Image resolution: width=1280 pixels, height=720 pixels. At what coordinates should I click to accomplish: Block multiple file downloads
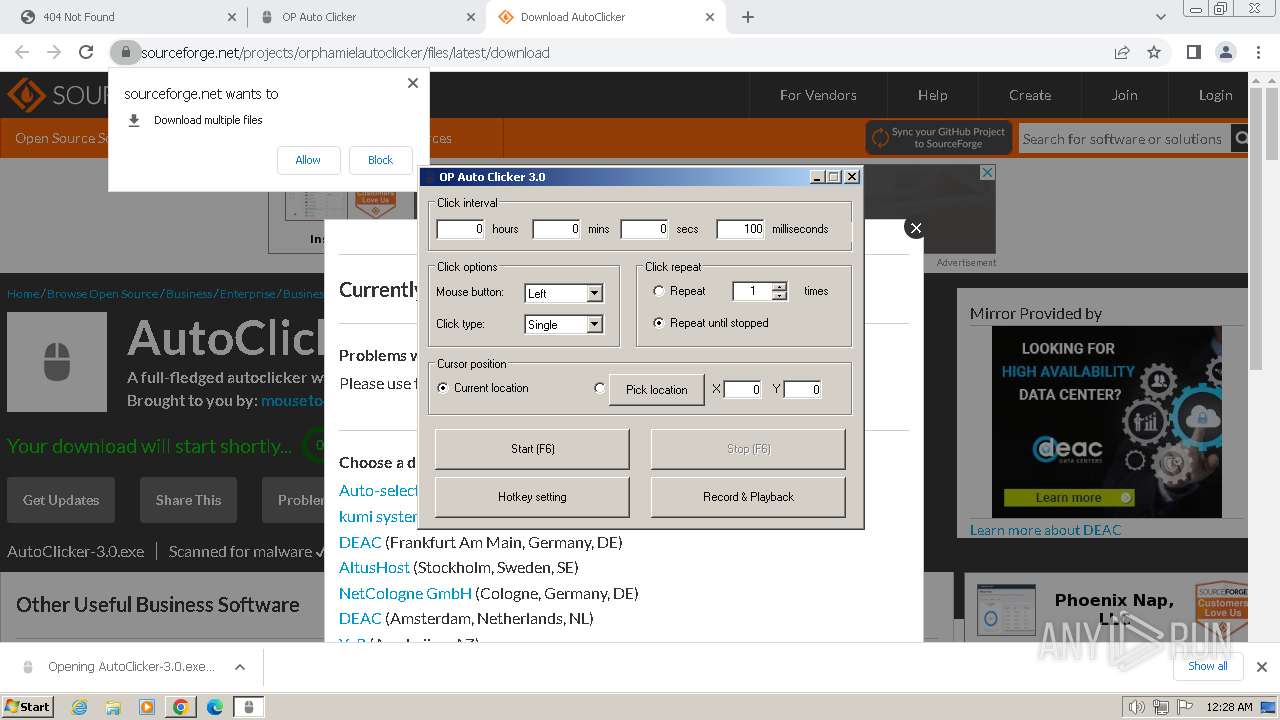[380, 160]
